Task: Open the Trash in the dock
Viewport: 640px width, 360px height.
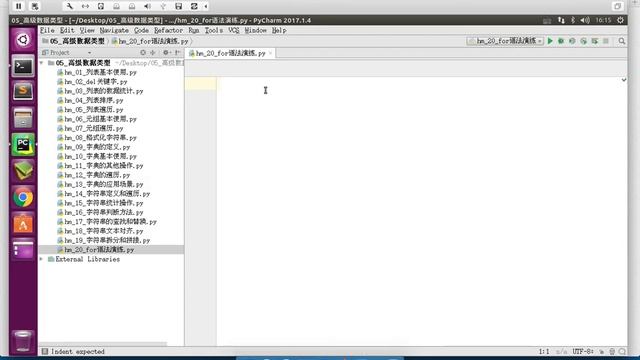Action: tap(23, 341)
